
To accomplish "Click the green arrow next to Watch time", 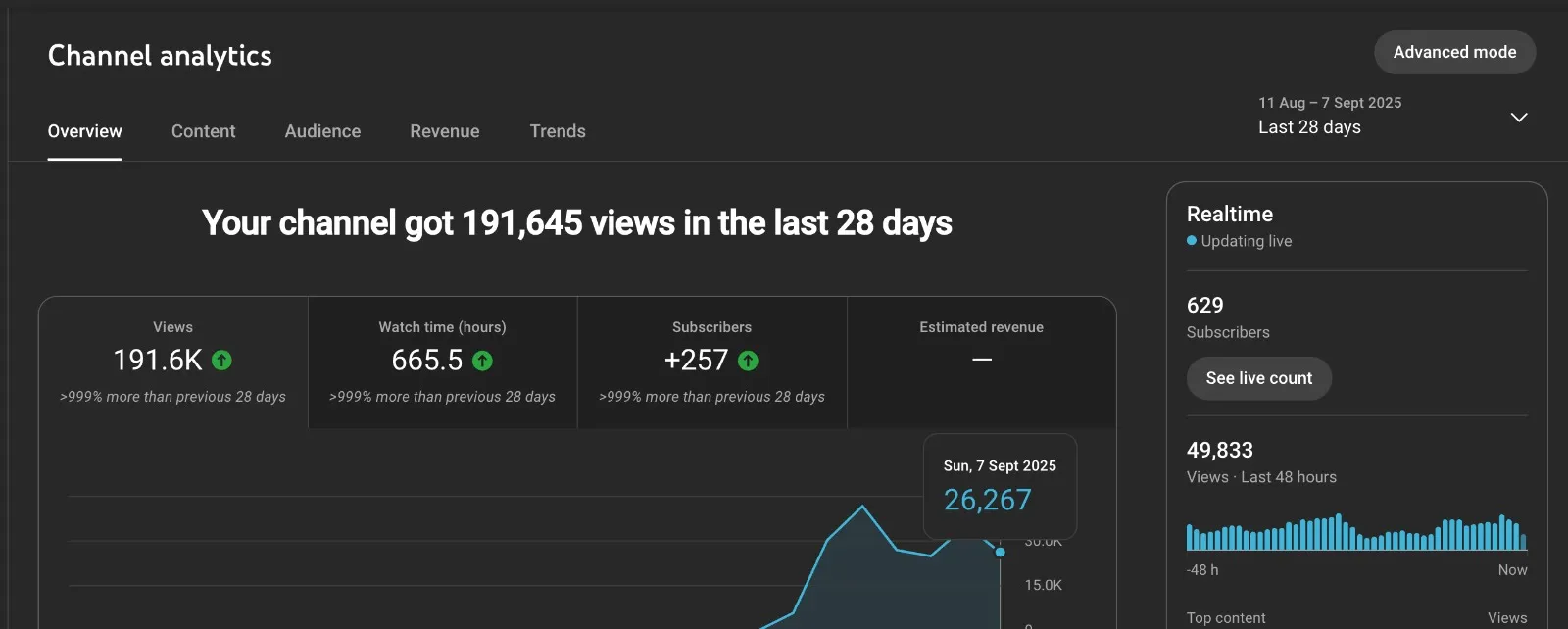I will coord(482,361).
